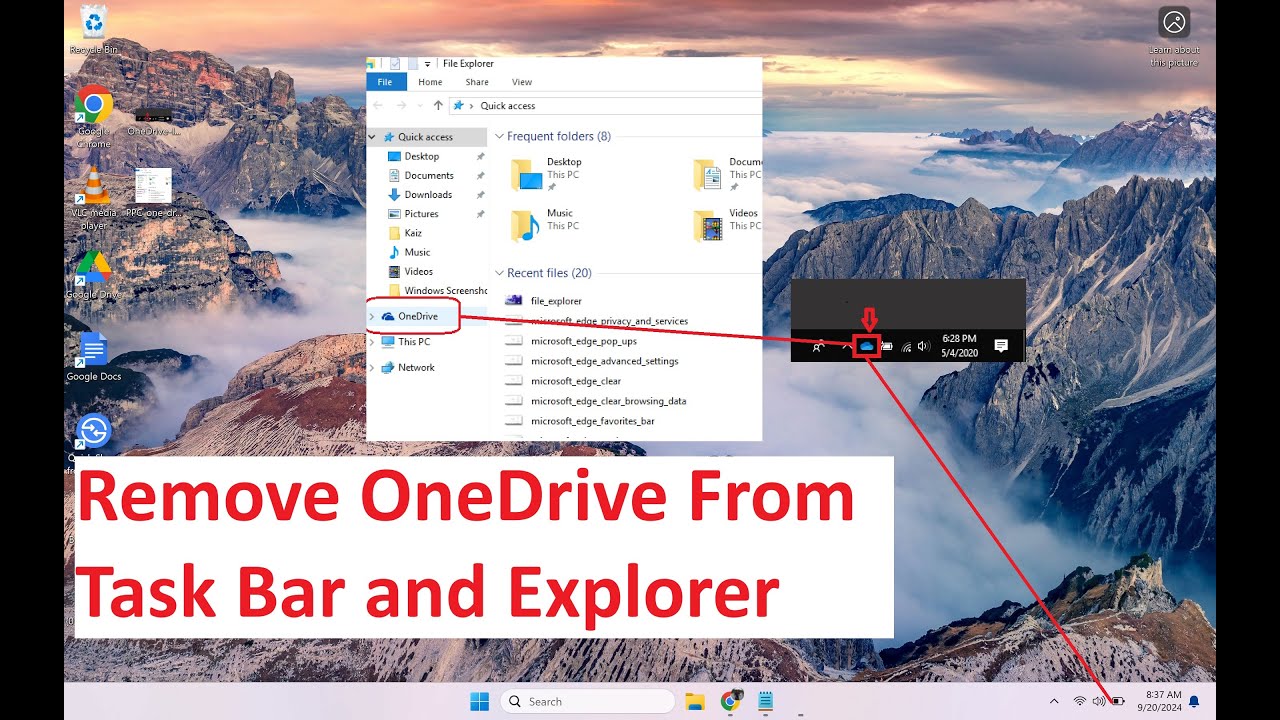Select This PC in navigation pane
The width and height of the screenshot is (1280, 720).
pyautogui.click(x=406, y=342)
